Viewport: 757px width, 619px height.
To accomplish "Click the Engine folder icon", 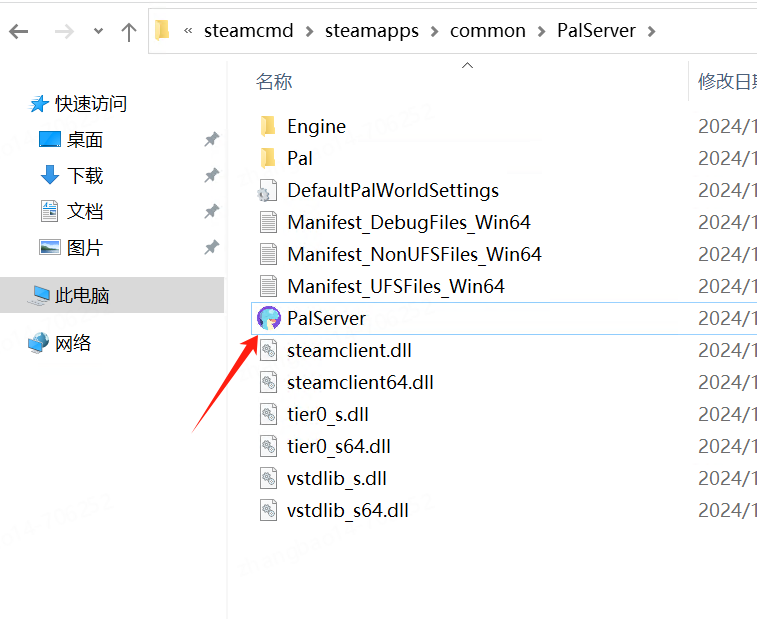I will pos(268,127).
